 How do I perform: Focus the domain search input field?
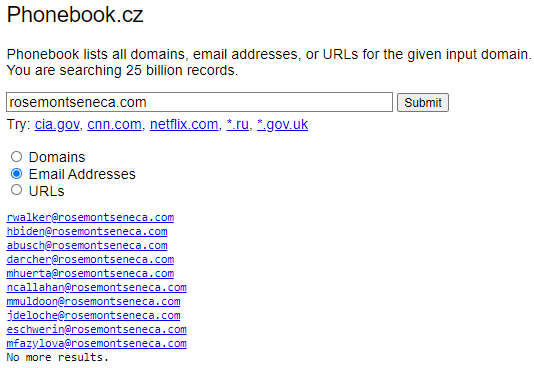[x=199, y=102]
